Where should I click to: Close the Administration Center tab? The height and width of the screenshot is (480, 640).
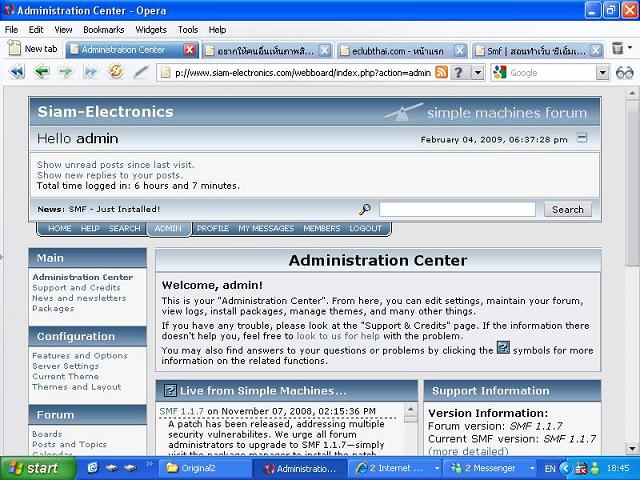coord(189,50)
